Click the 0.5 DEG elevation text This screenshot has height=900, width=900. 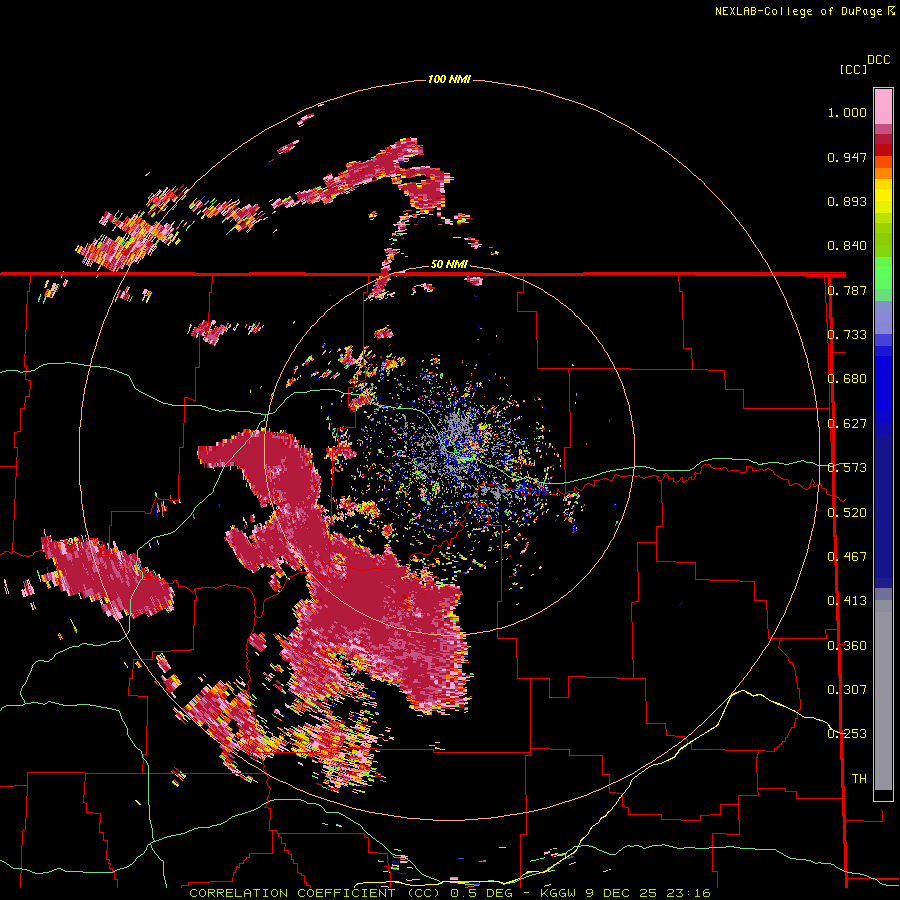click(x=481, y=893)
